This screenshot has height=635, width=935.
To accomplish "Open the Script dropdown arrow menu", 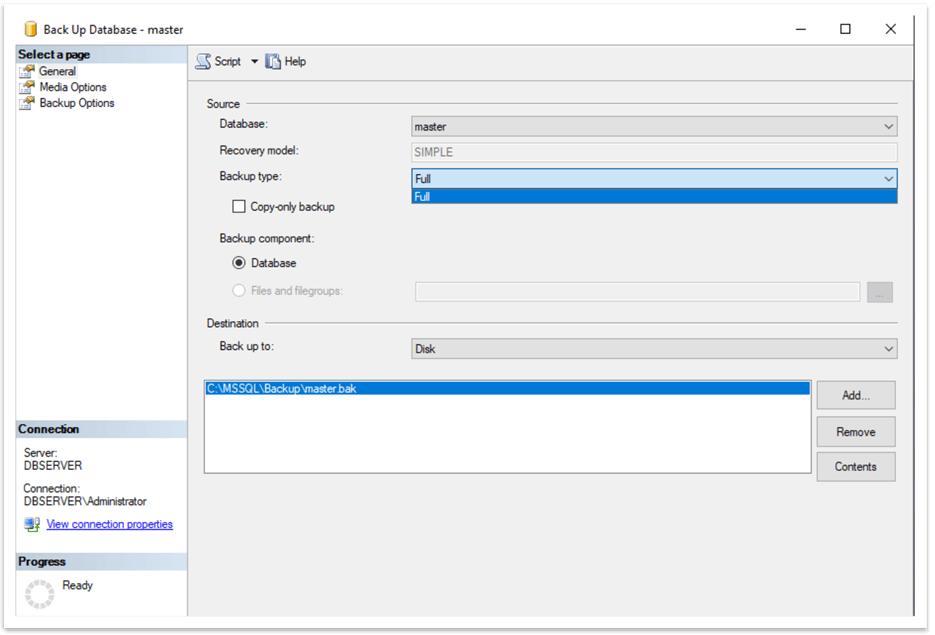I will pyautogui.click(x=254, y=62).
